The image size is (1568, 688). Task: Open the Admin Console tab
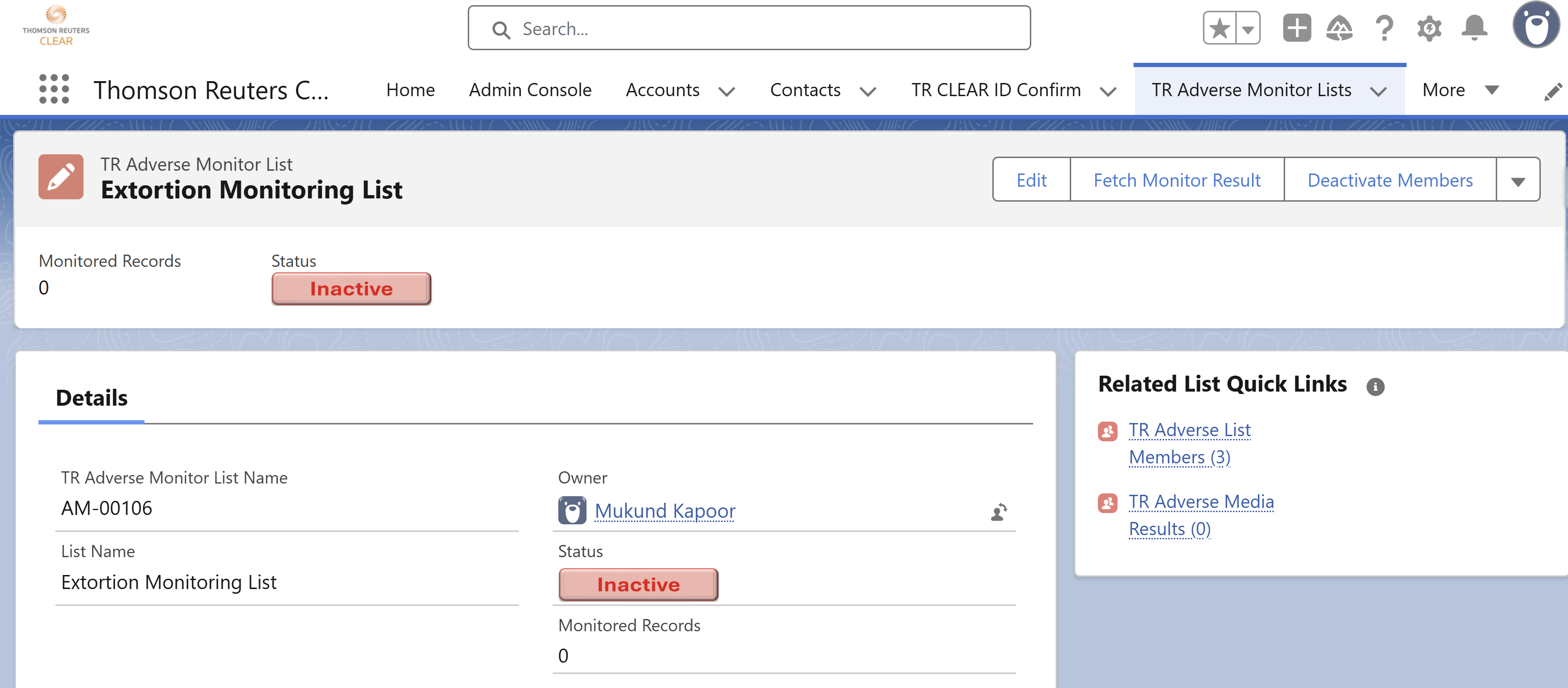tap(530, 90)
